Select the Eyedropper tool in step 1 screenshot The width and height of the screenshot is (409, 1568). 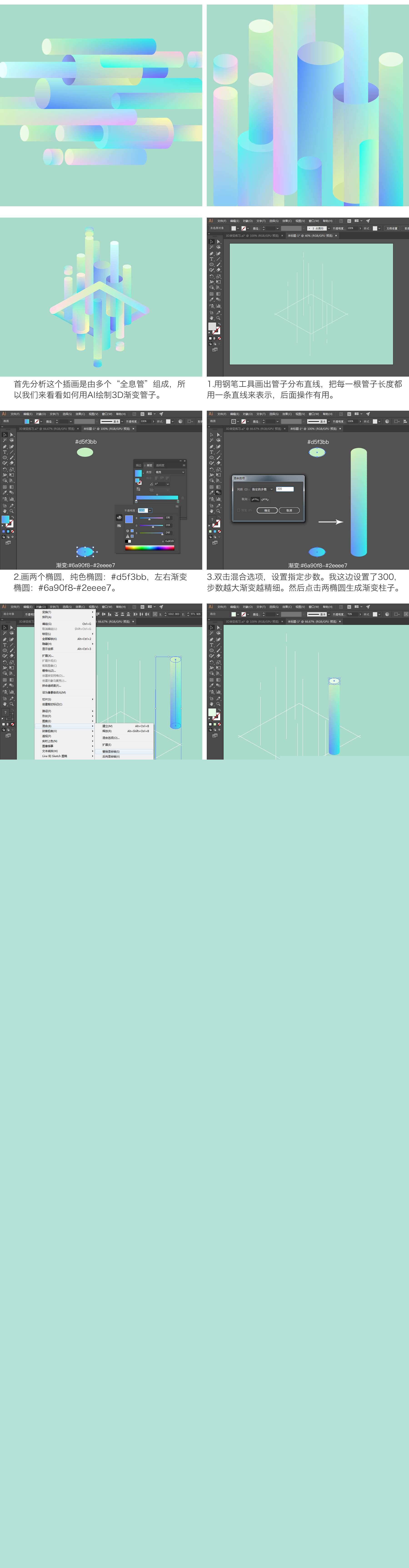click(x=212, y=299)
